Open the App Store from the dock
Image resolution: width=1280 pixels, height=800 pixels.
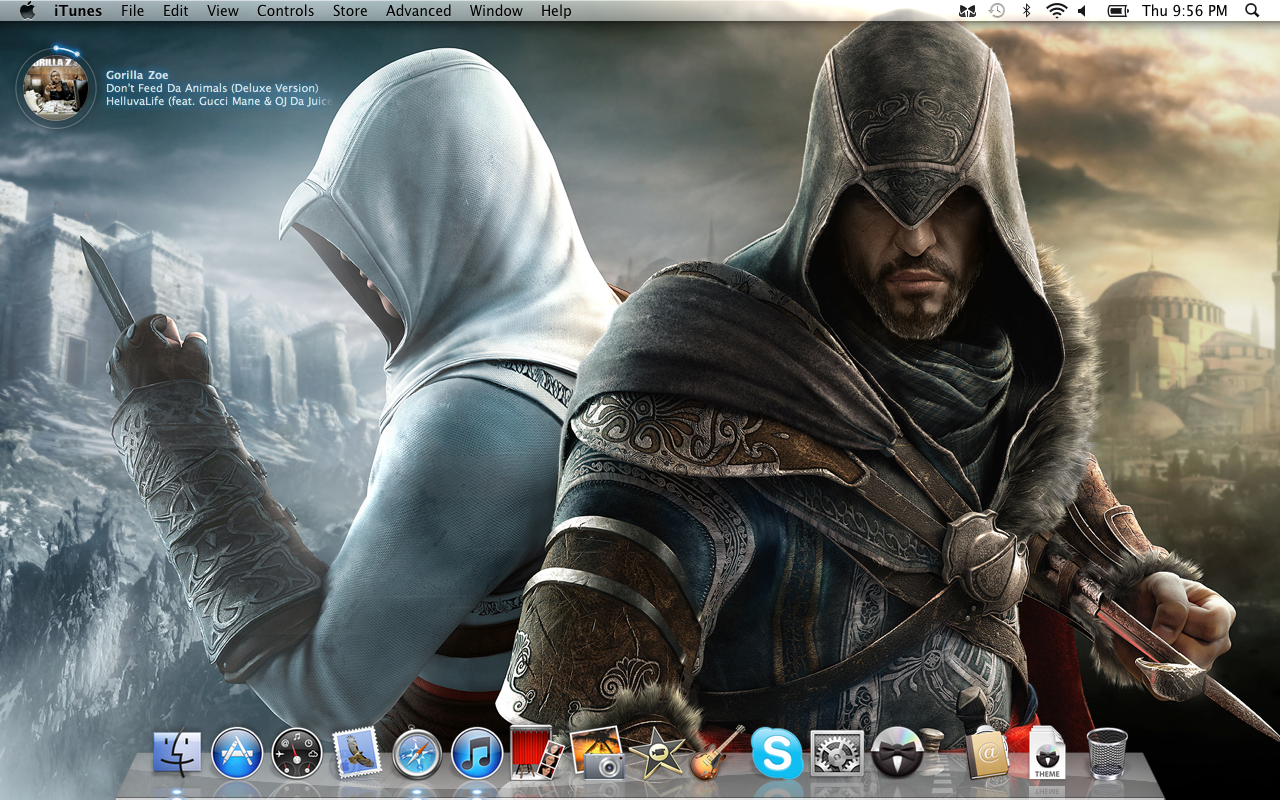click(237, 753)
